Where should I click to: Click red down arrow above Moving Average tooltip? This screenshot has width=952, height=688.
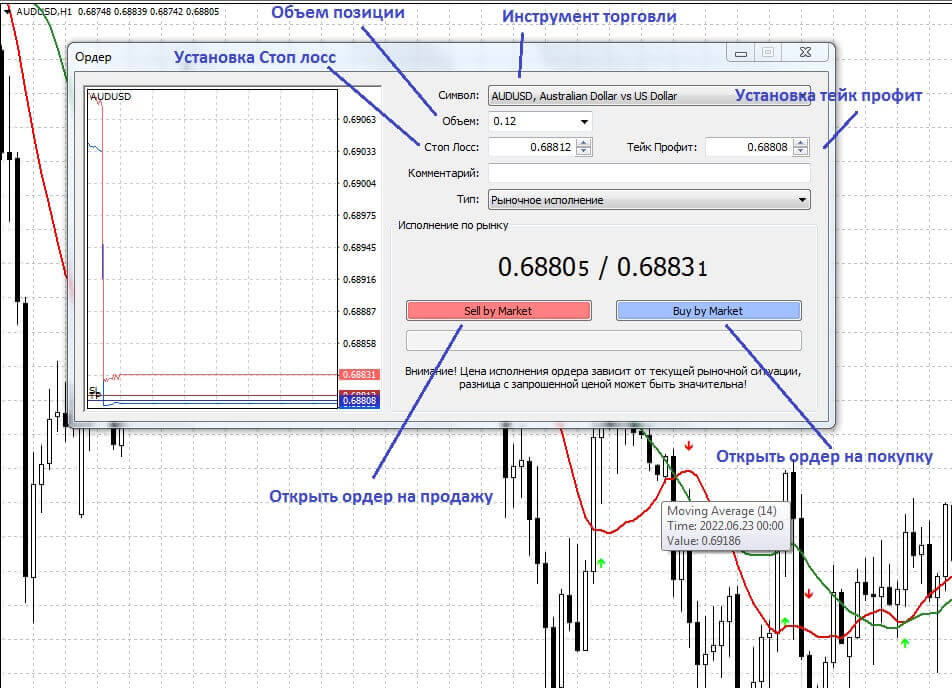pyautogui.click(x=688, y=446)
